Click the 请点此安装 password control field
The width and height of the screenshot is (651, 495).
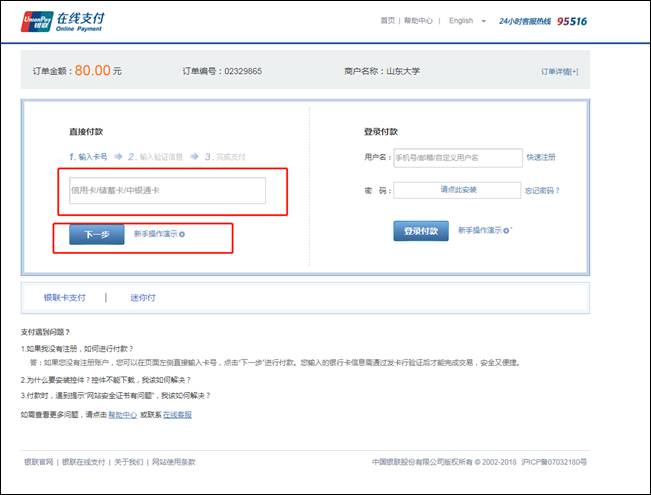tap(457, 190)
